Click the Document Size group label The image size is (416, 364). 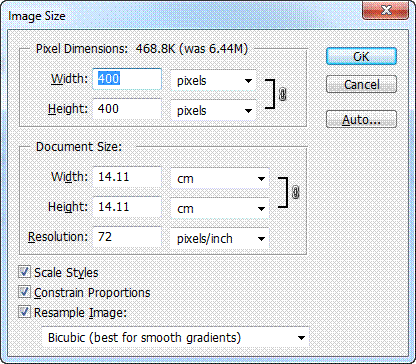click(x=79, y=147)
